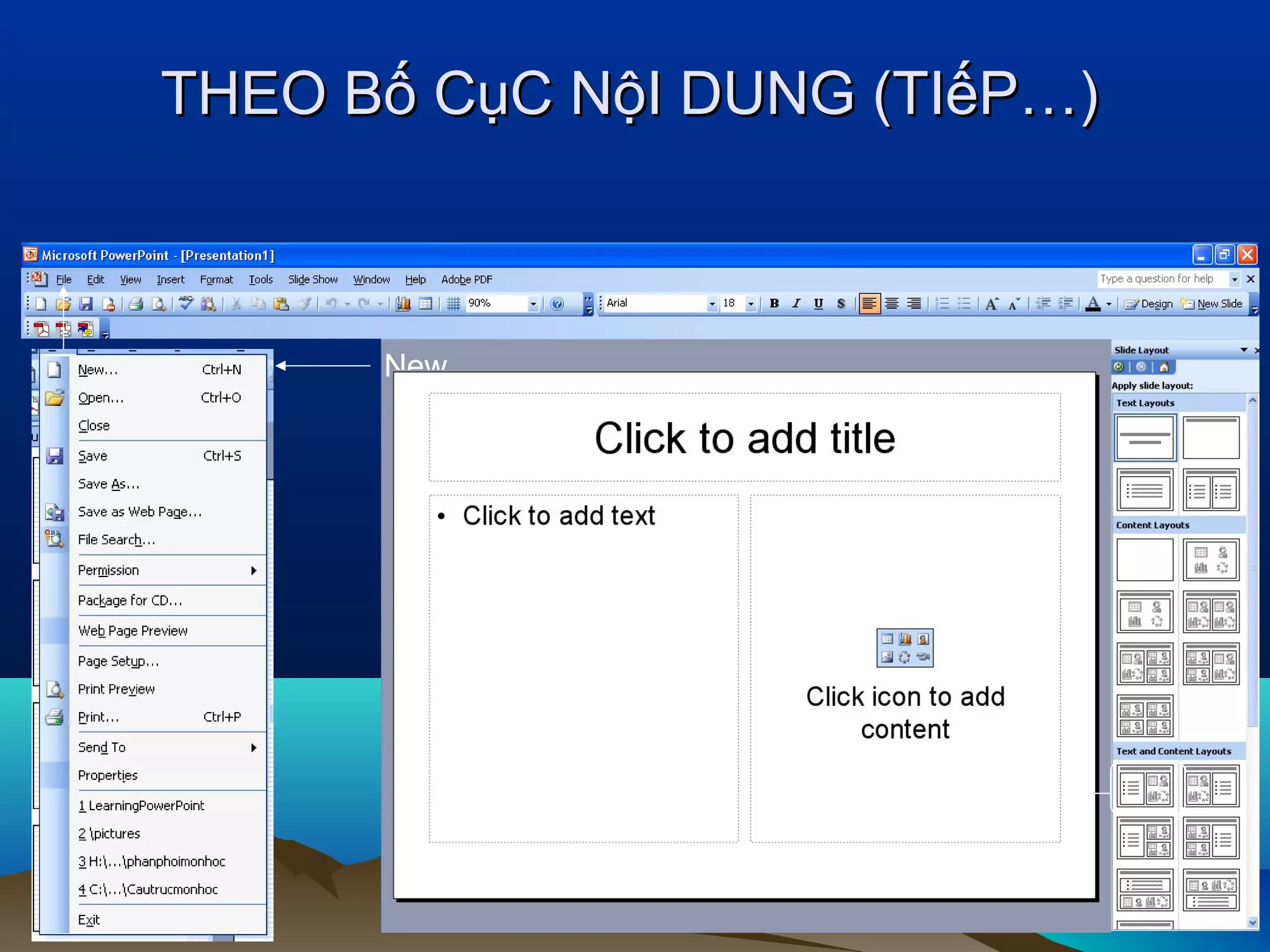
Task: Click the Convert to PDF and Email icon
Action: click(63, 328)
